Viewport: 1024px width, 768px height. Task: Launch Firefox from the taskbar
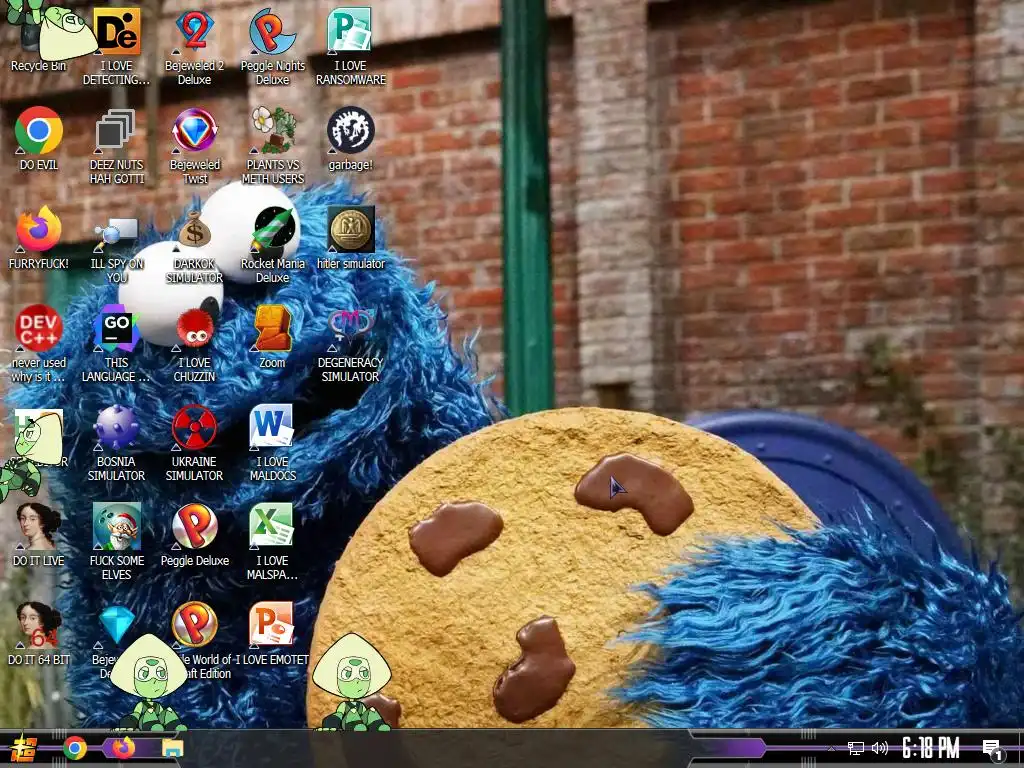point(123,748)
